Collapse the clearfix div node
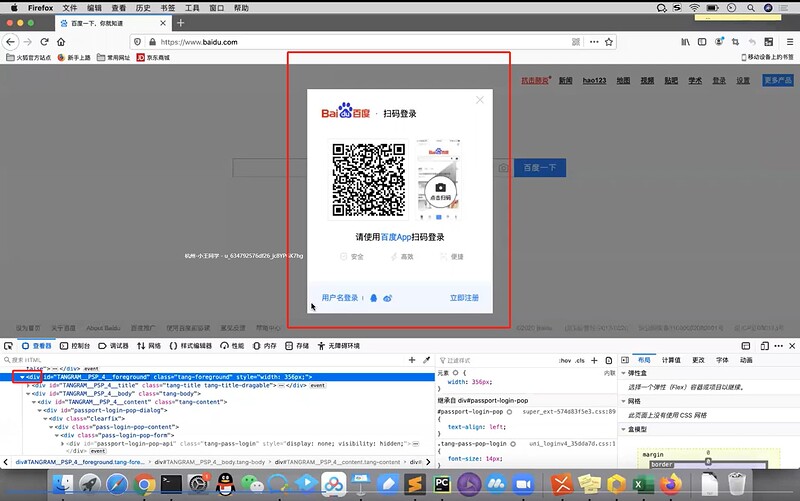 (x=45, y=418)
